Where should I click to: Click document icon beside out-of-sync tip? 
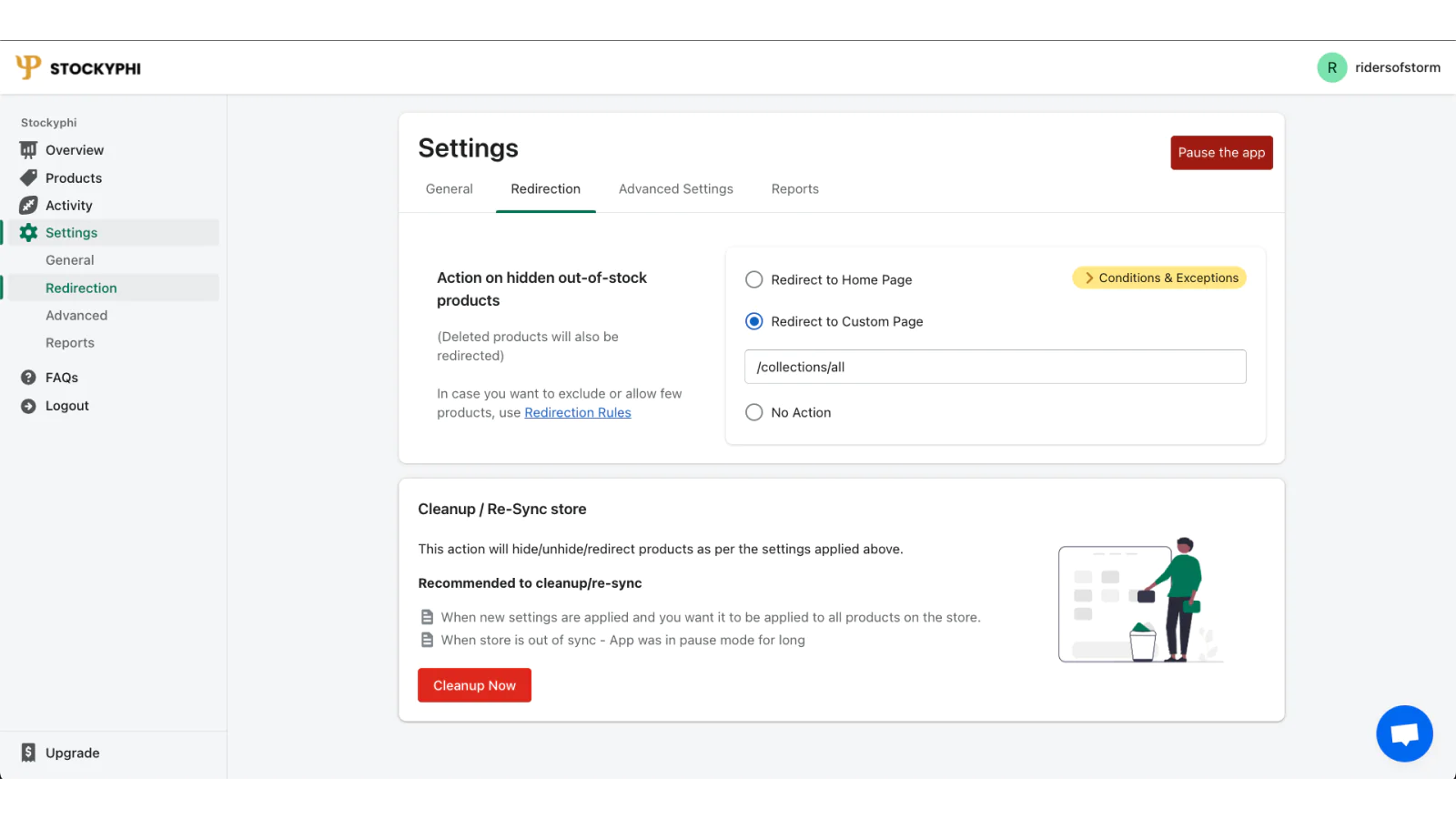pos(427,640)
